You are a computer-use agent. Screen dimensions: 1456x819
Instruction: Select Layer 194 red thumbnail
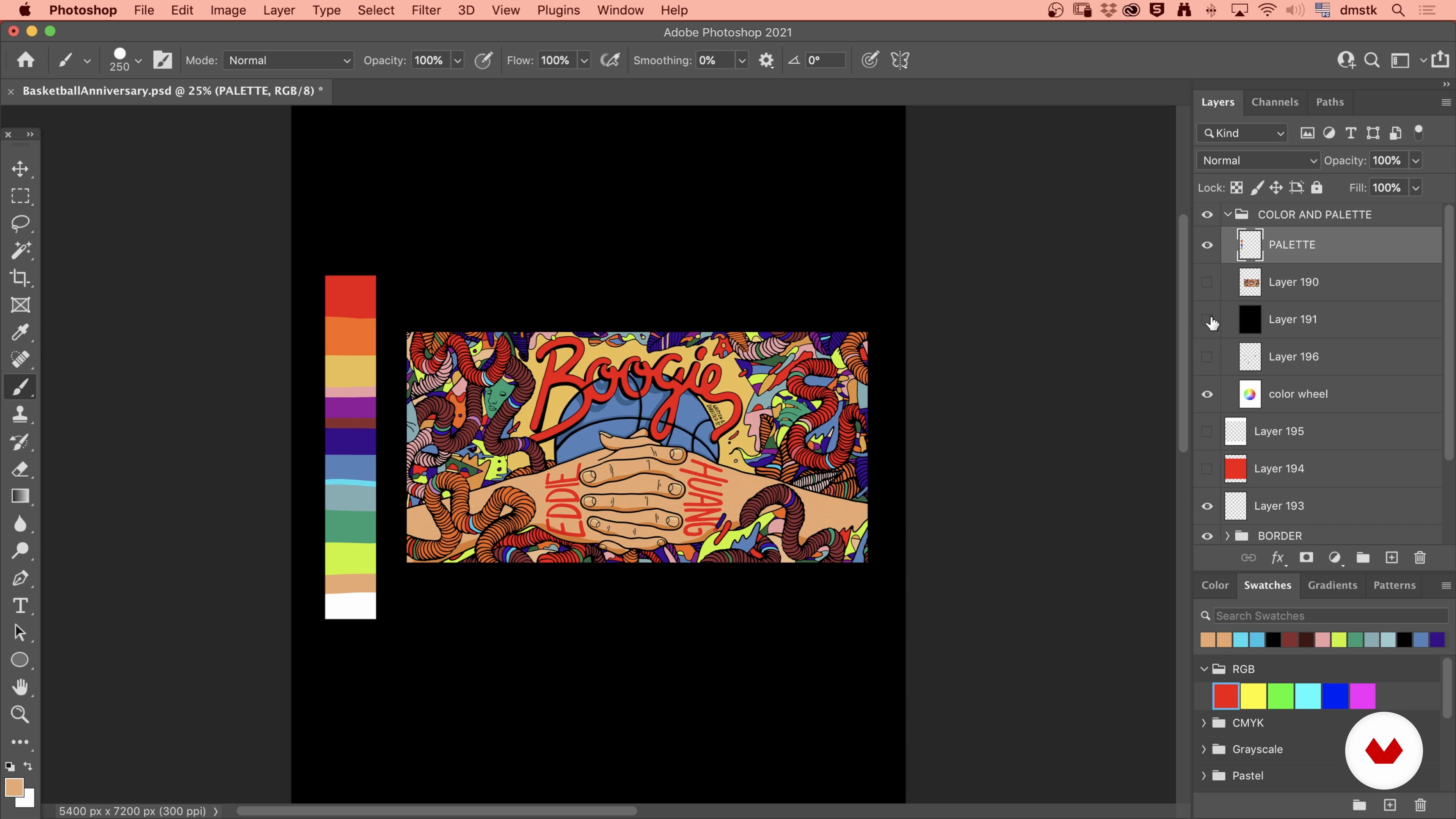tap(1235, 469)
